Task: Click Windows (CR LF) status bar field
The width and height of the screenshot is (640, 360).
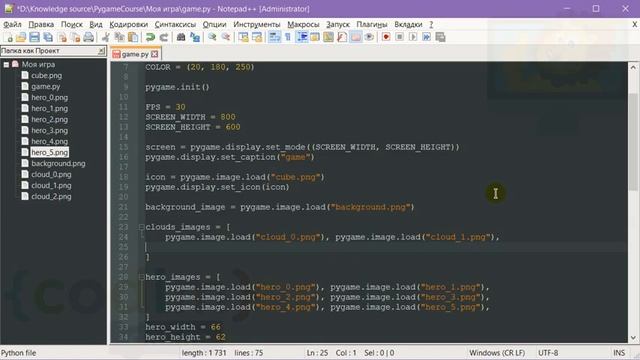Action: point(497,353)
